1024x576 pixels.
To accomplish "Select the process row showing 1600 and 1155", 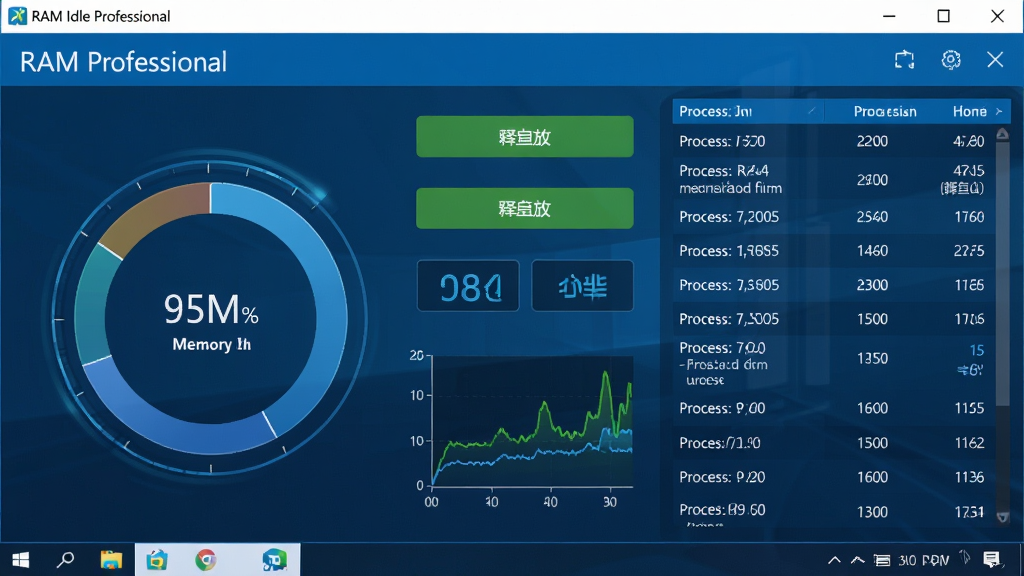I will 834,408.
